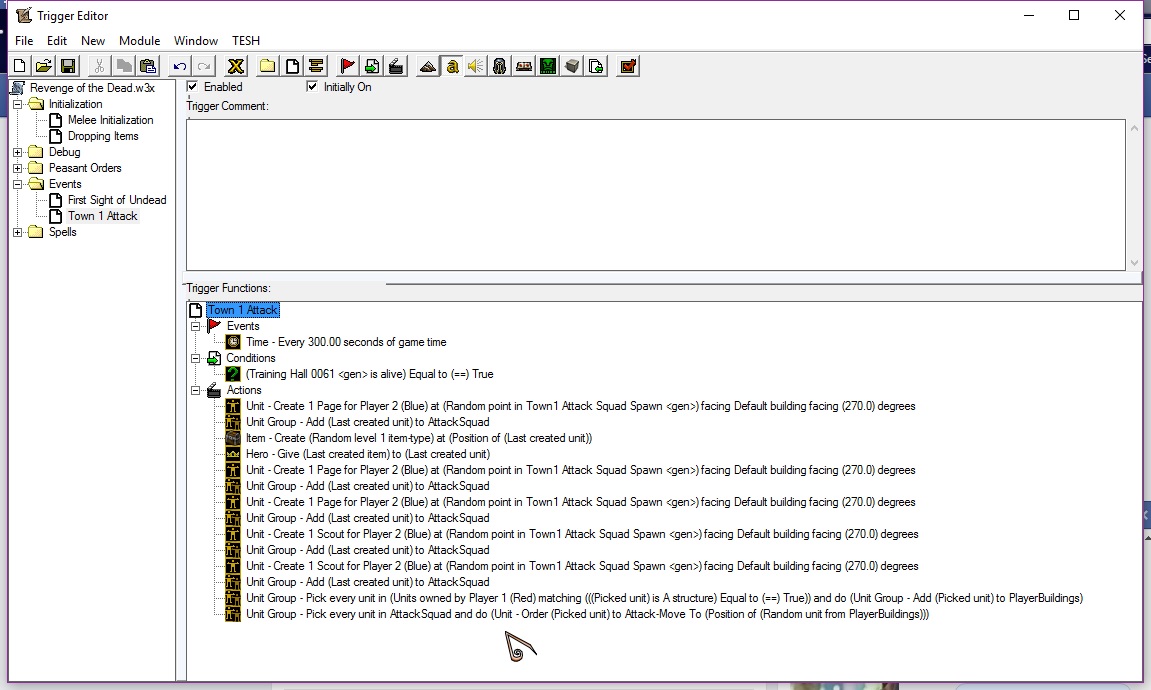
Task: Click the Cut scissors icon
Action: coord(99,67)
